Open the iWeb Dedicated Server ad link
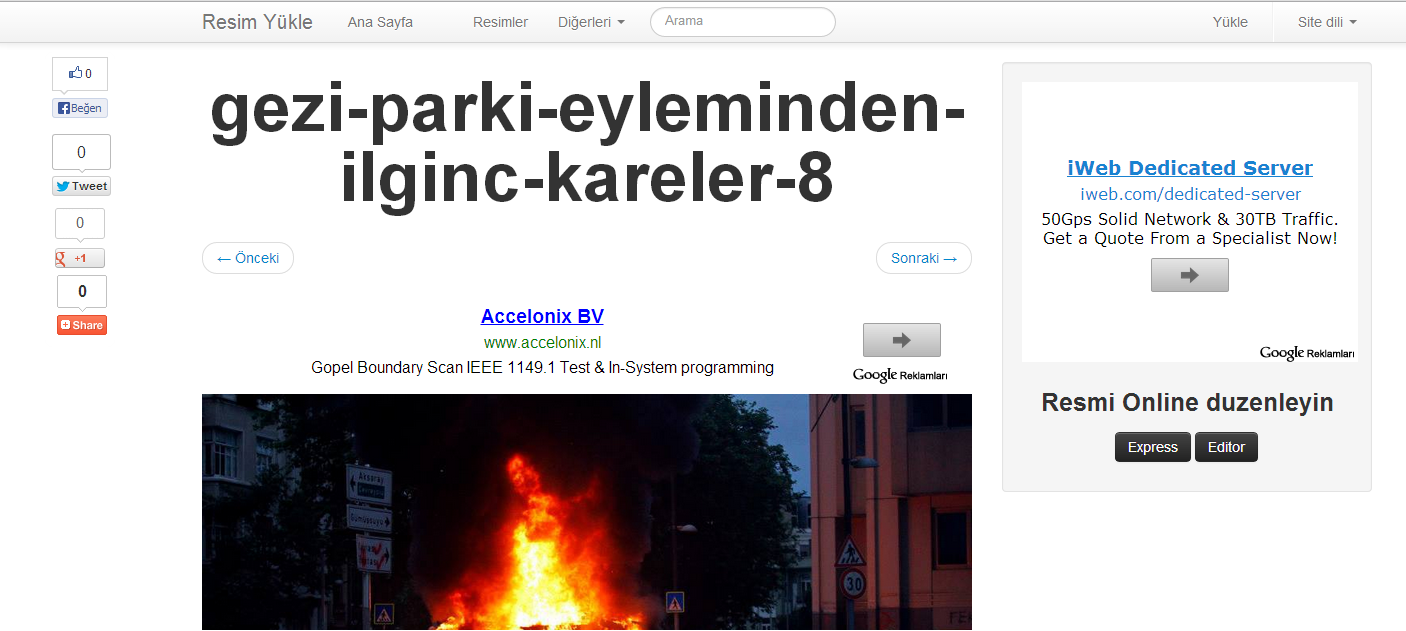1406x631 pixels. [x=1190, y=168]
